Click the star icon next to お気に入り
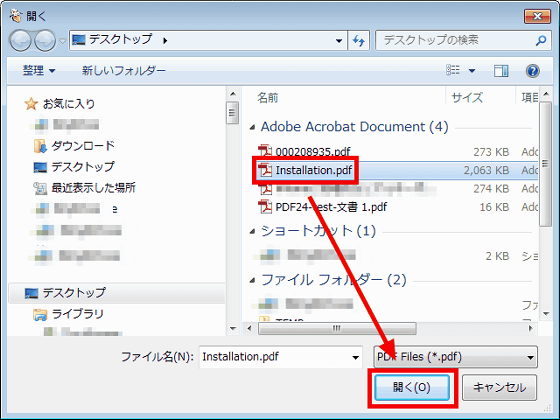 click(x=31, y=104)
